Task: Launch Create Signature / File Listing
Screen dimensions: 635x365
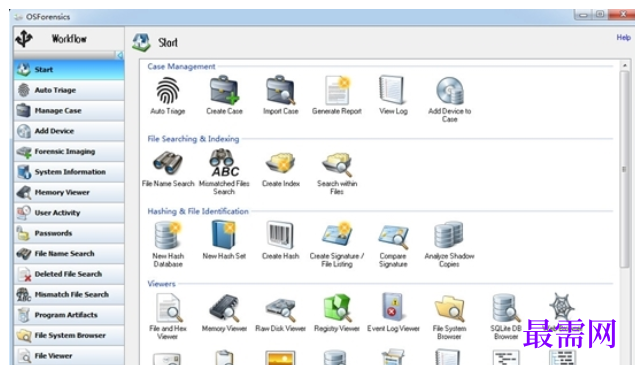Action: coord(337,235)
